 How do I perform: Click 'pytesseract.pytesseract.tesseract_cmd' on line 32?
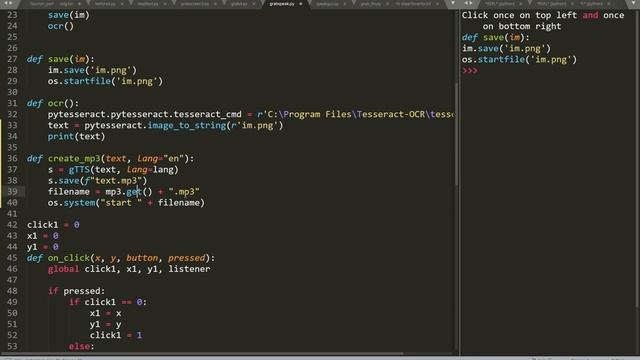tap(144, 114)
